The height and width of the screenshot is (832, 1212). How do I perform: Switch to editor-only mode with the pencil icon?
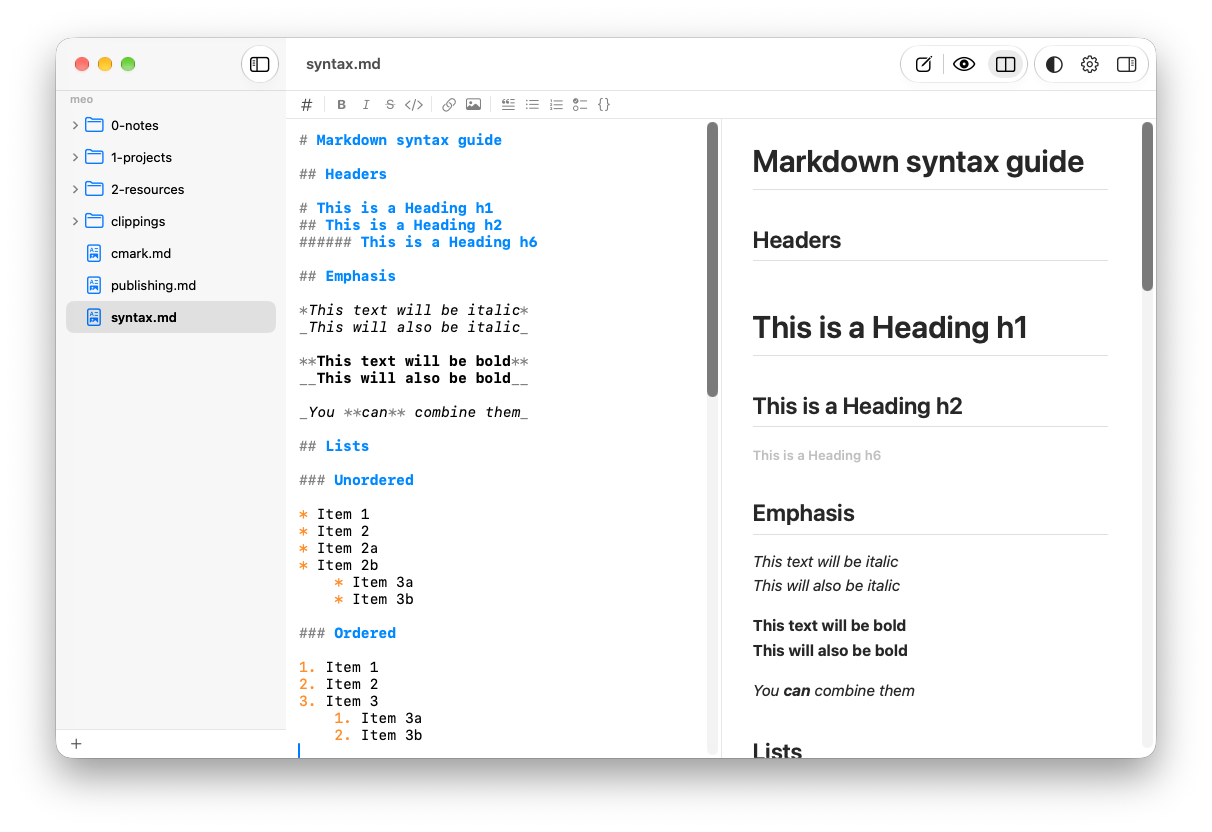924,64
